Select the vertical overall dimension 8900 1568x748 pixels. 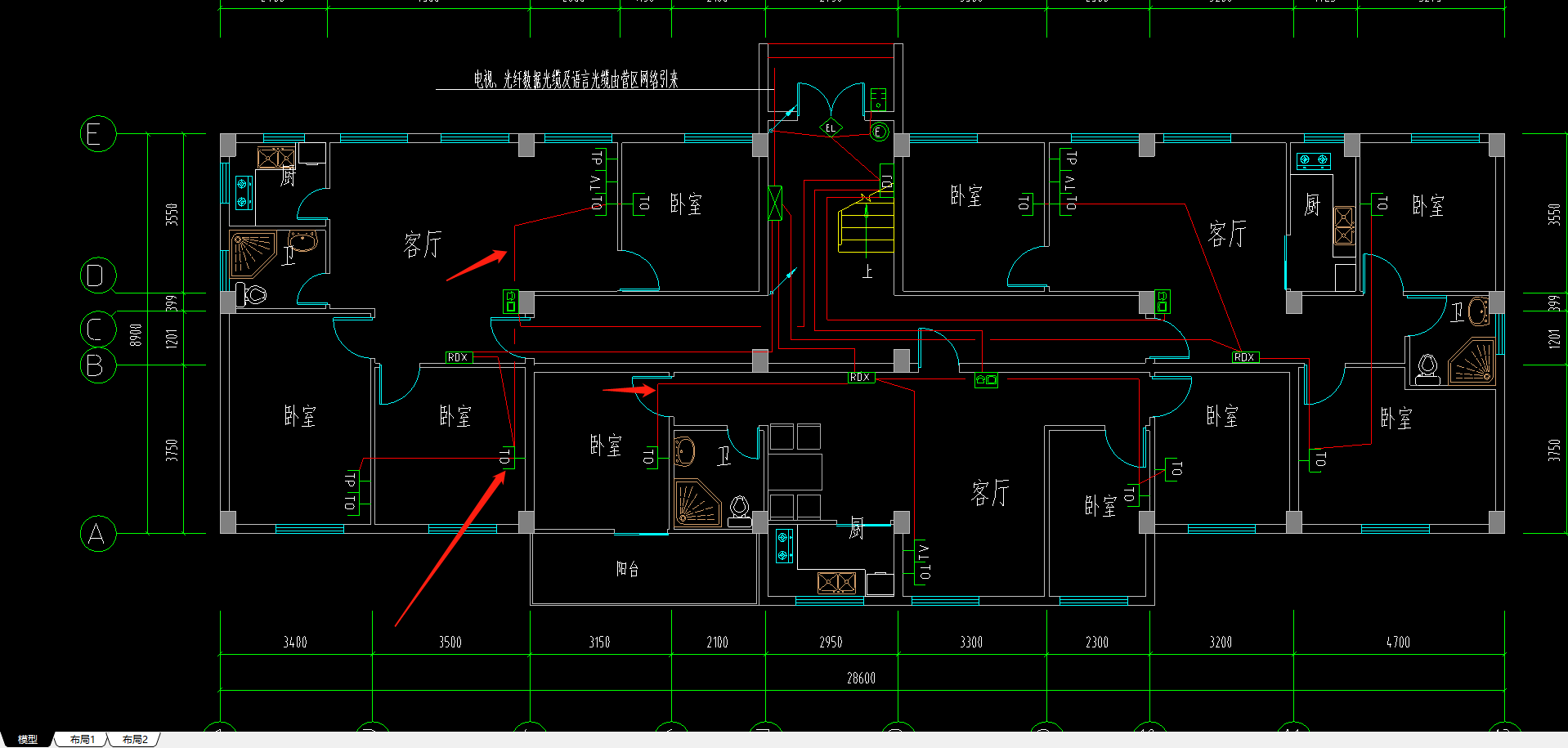point(136,334)
